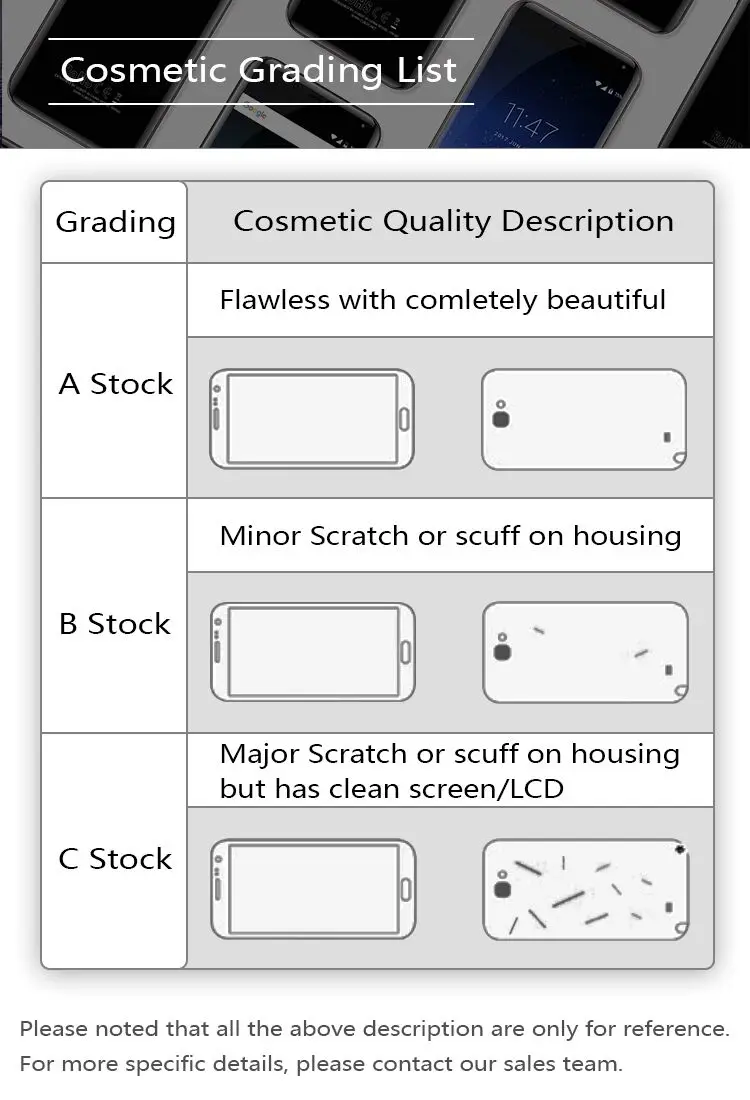This screenshot has height=1100, width=750.
Task: Select the B Stock grading cell
Action: pyautogui.click(x=114, y=616)
